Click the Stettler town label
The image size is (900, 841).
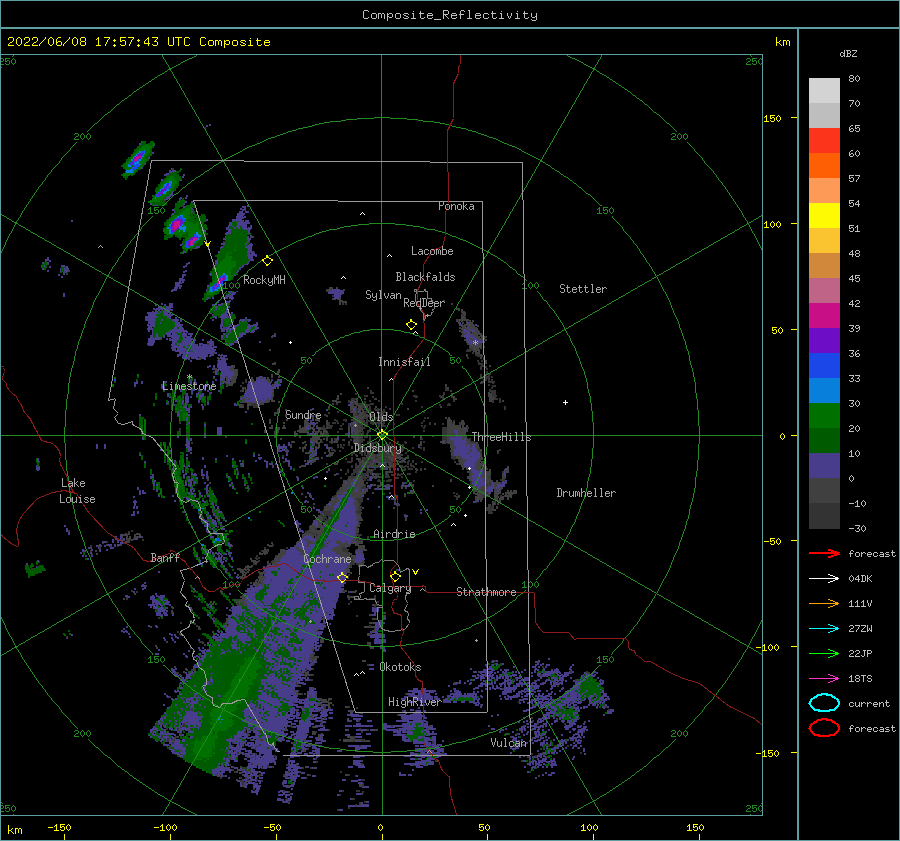click(583, 289)
